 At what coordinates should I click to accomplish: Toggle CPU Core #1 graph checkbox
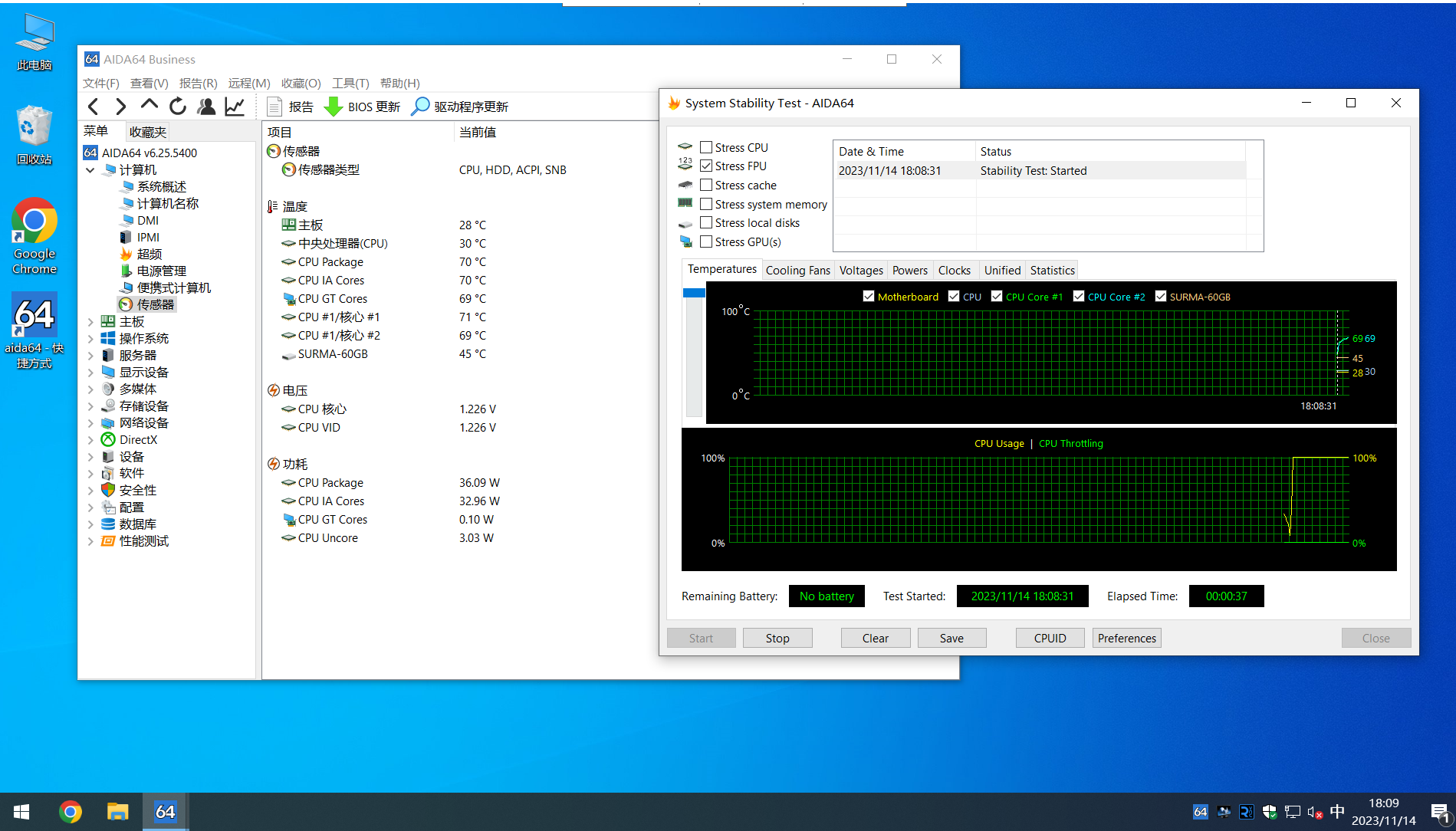coord(996,296)
